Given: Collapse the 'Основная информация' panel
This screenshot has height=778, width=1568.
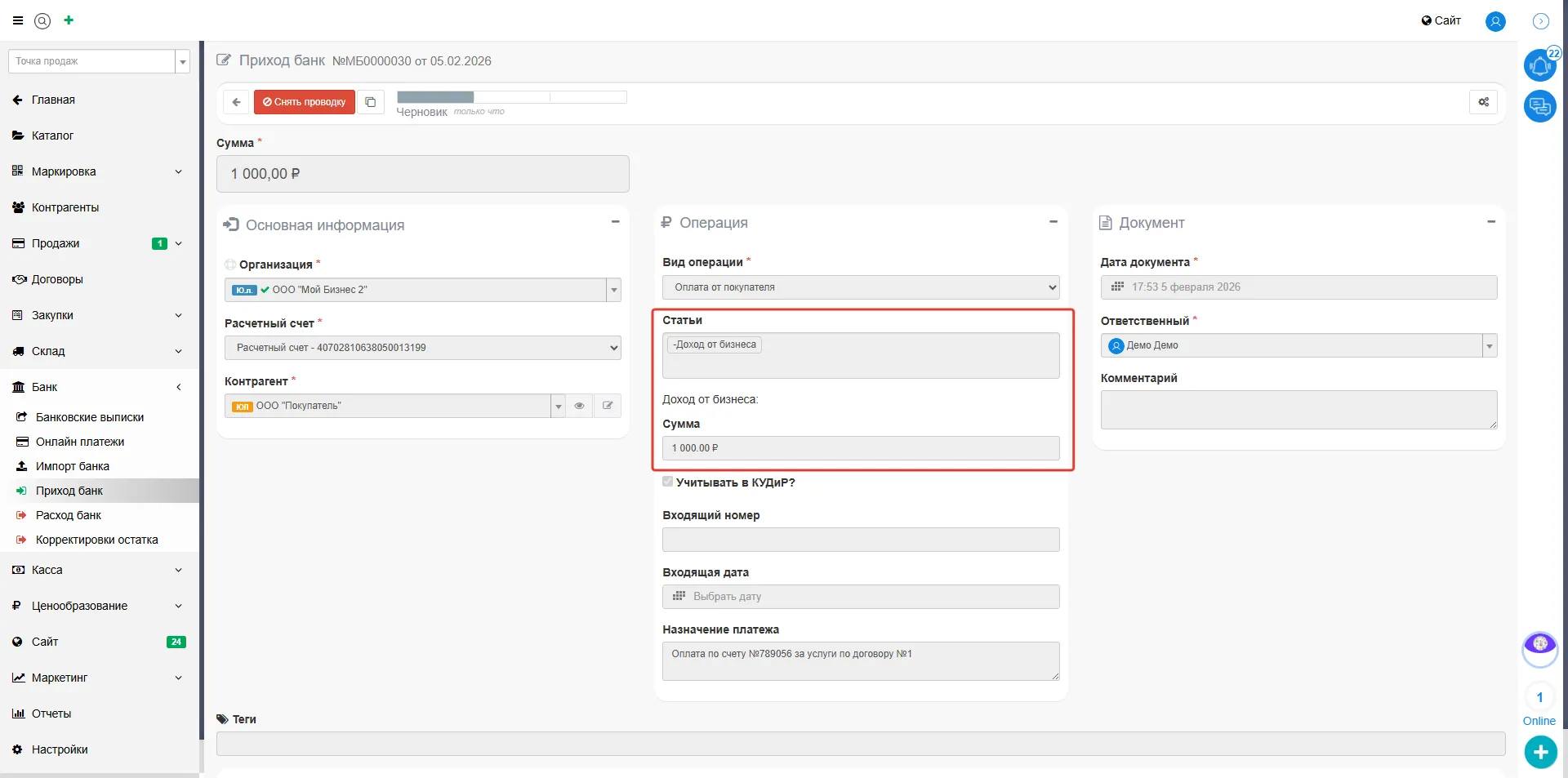Looking at the screenshot, I should pyautogui.click(x=615, y=222).
